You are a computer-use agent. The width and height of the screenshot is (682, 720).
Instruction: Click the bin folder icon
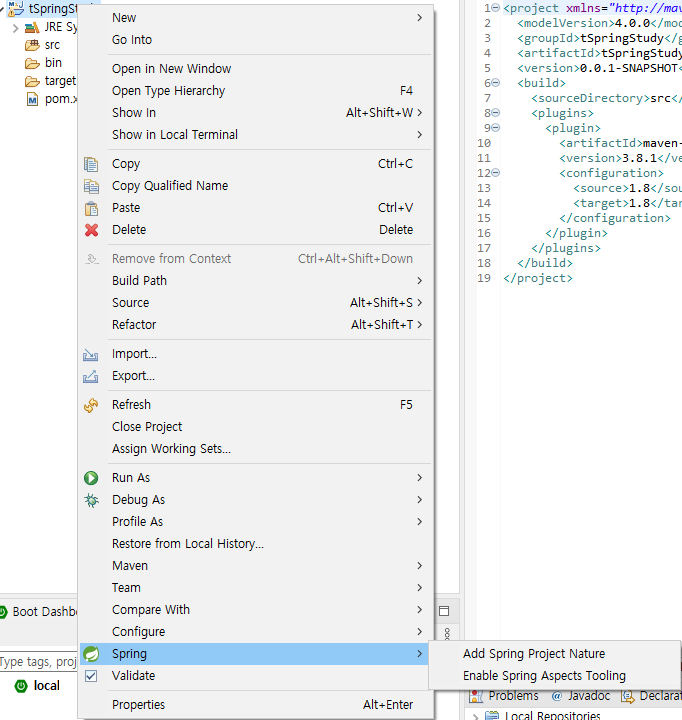click(x=32, y=63)
